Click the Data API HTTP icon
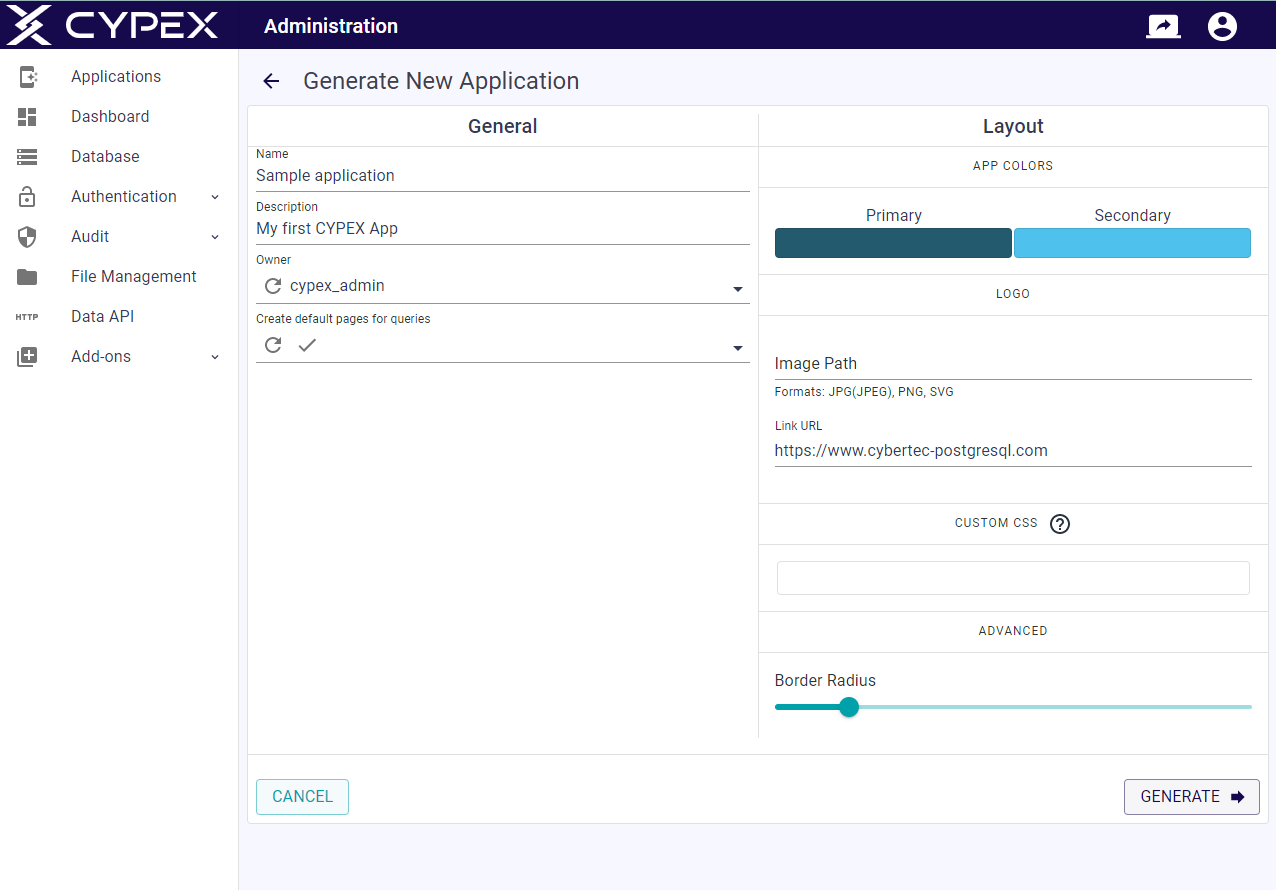1276x890 pixels. pyautogui.click(x=27, y=317)
